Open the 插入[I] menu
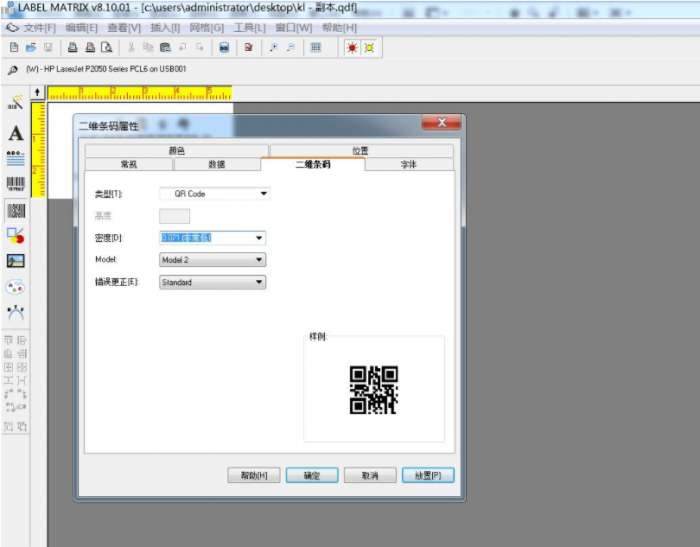This screenshot has width=700, height=547. coord(165,28)
